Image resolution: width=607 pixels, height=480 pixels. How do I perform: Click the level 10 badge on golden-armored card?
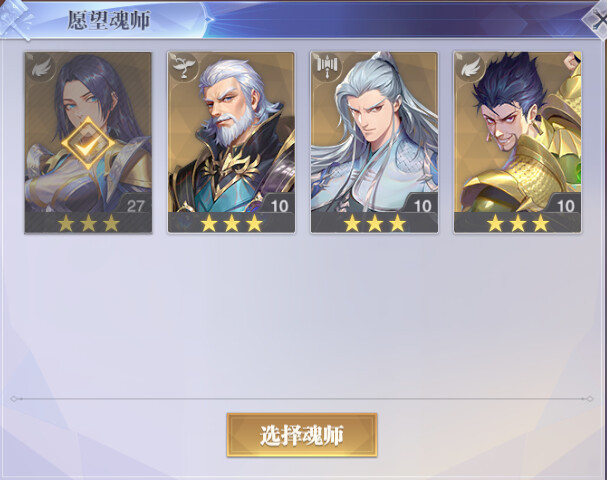566,206
